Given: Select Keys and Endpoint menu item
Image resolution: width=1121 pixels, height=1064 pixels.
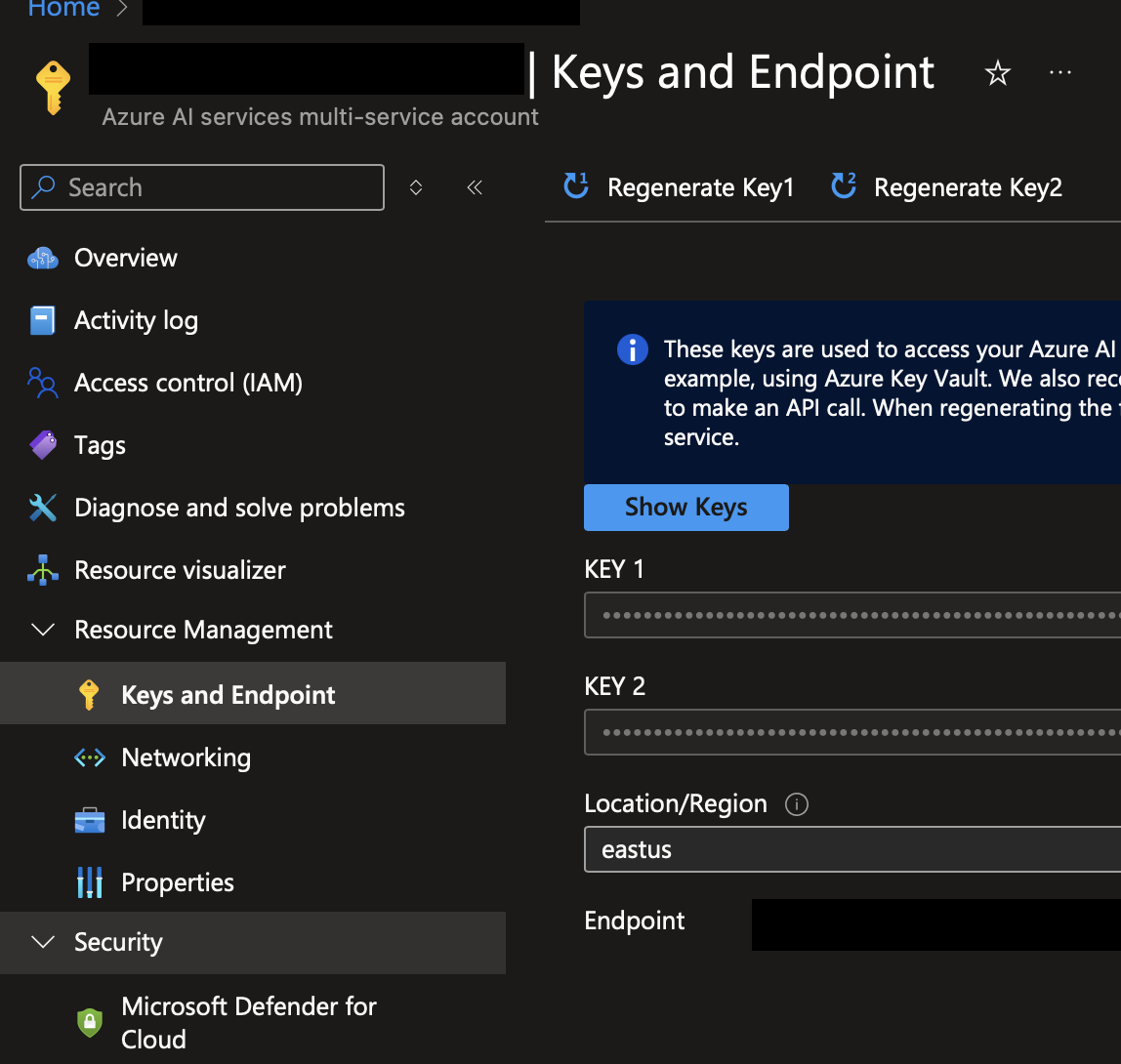Looking at the screenshot, I should click(x=253, y=693).
